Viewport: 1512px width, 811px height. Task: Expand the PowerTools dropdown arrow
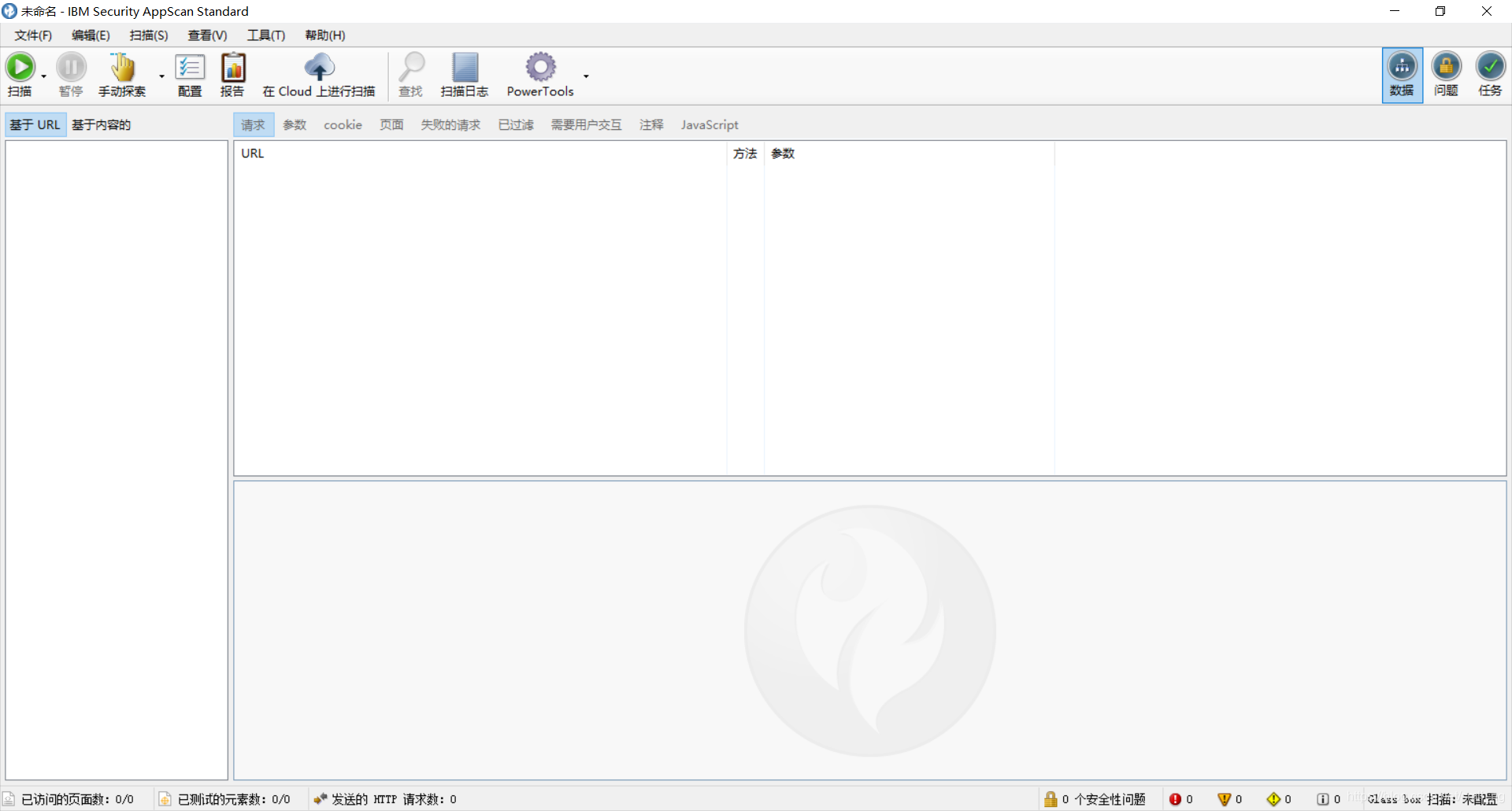(x=586, y=76)
